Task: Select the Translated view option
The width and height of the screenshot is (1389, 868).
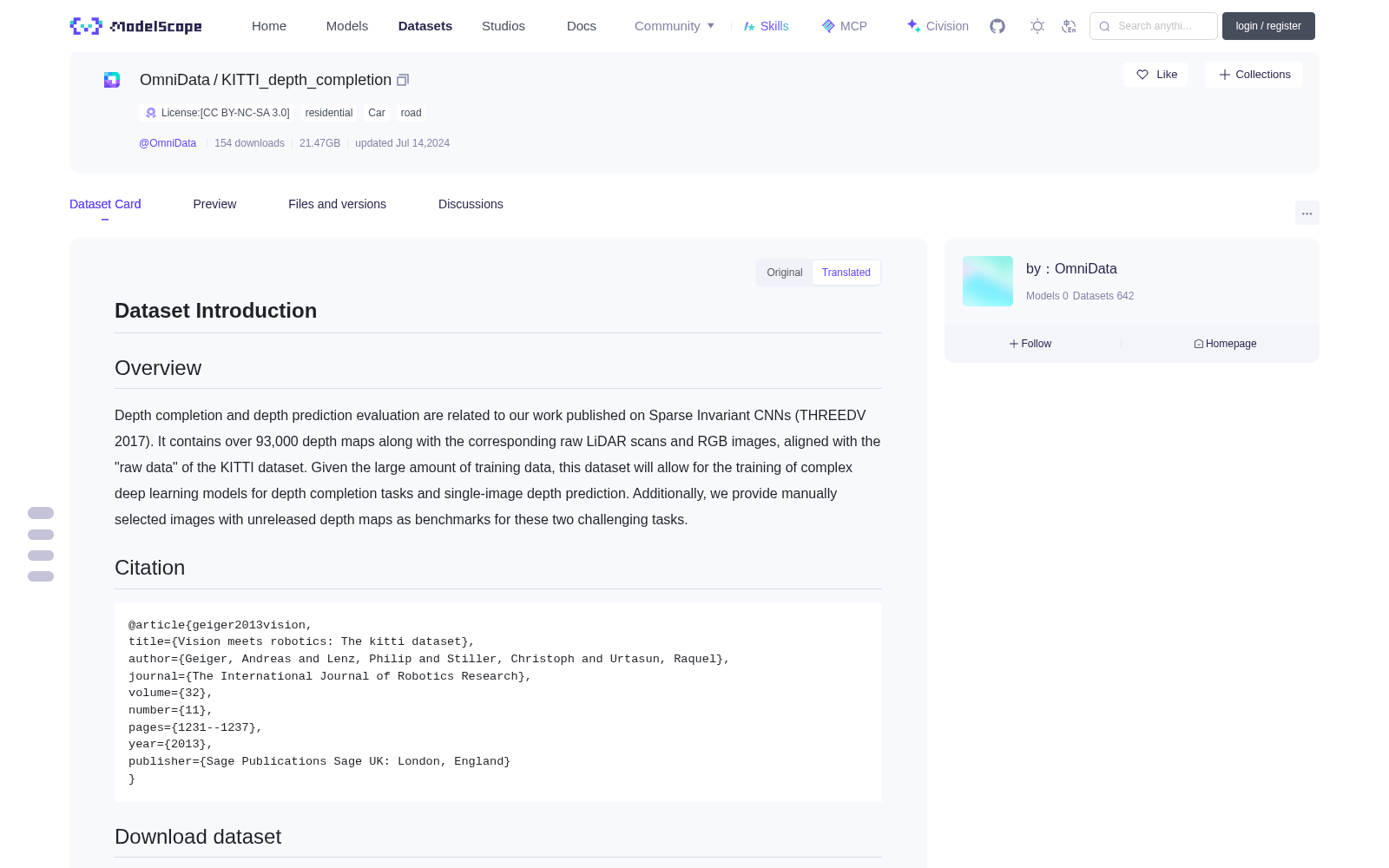Action: pos(846,273)
